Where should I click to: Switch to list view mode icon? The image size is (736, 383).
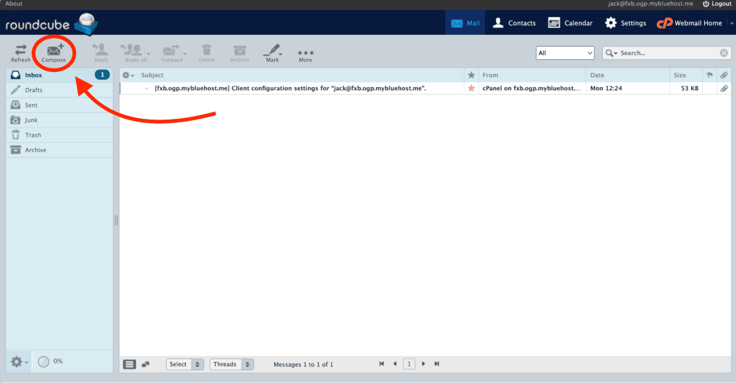point(130,364)
